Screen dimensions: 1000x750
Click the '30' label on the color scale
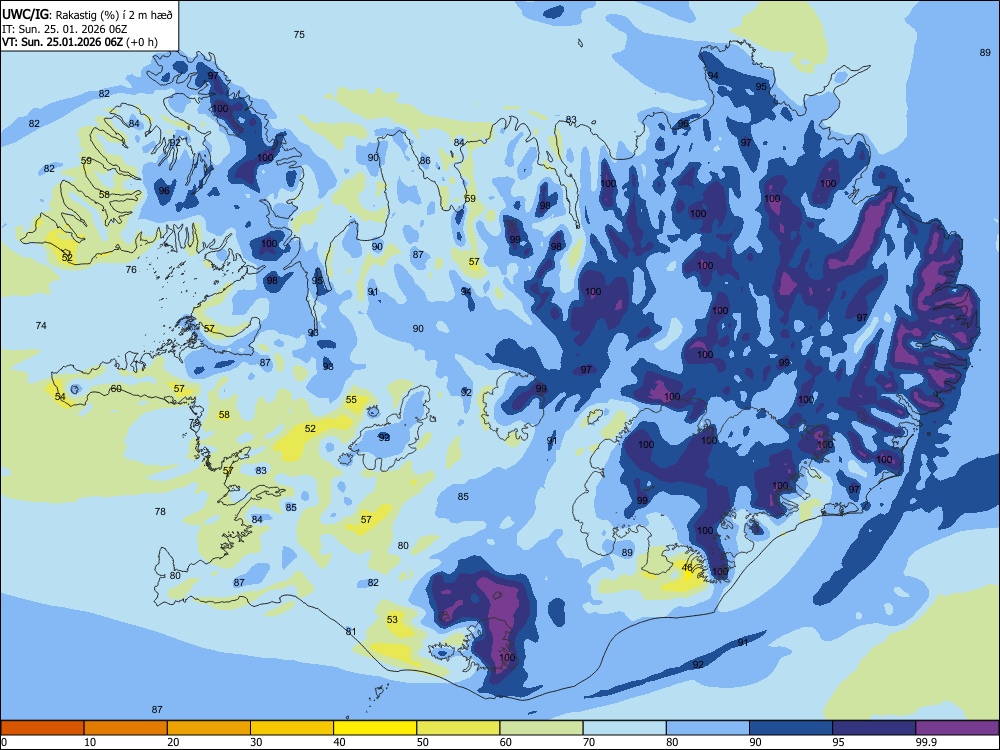click(x=256, y=742)
